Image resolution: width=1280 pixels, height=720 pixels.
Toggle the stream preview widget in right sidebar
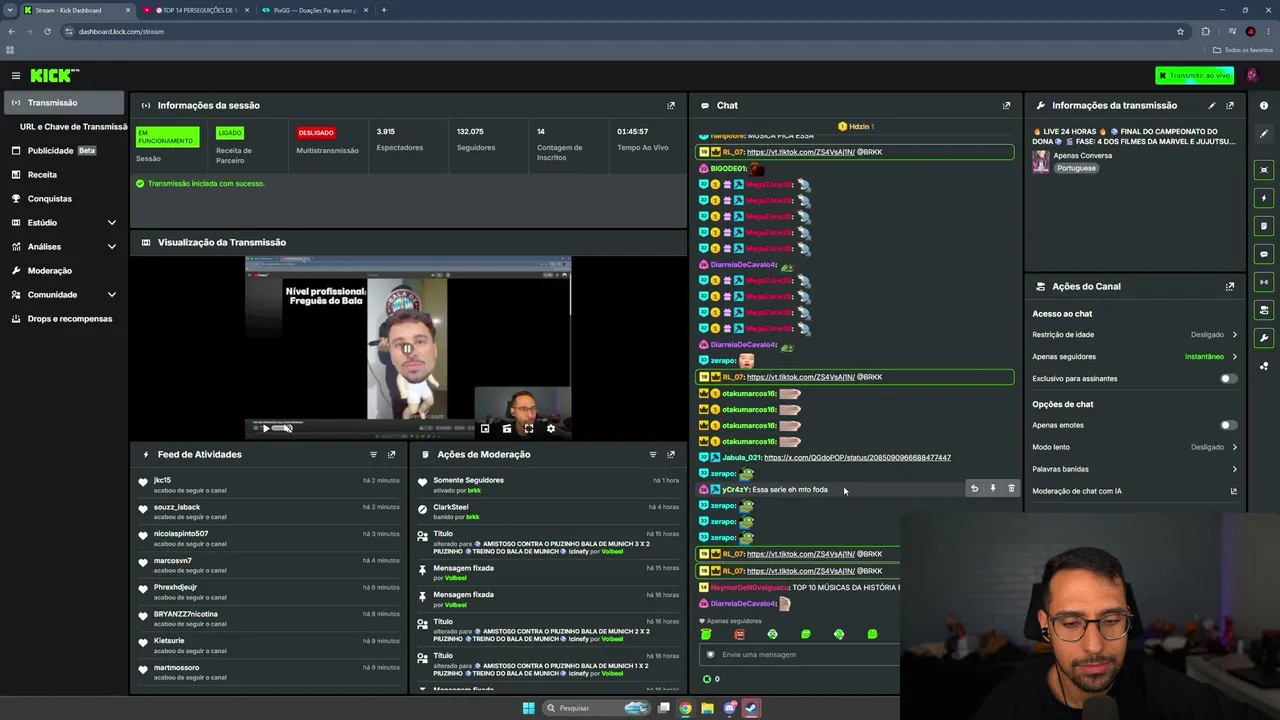(1264, 170)
